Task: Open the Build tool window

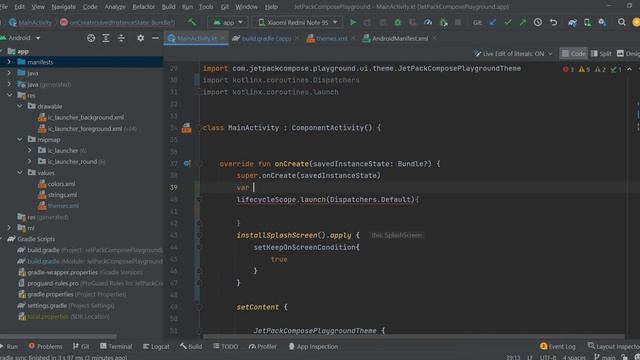Action: [x=191, y=347]
